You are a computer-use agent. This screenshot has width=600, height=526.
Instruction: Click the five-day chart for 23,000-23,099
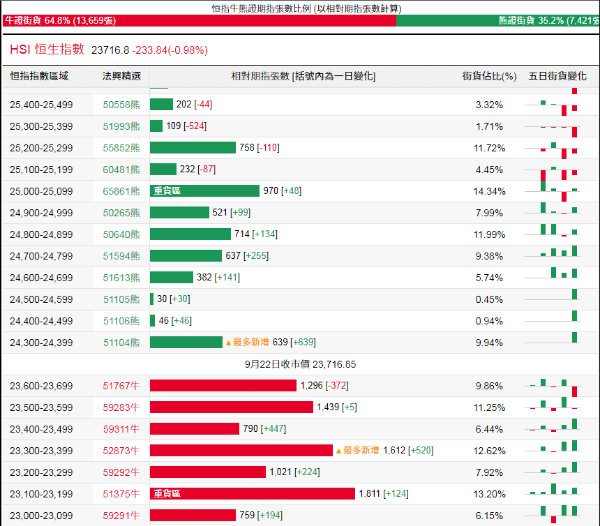[x=553, y=514]
